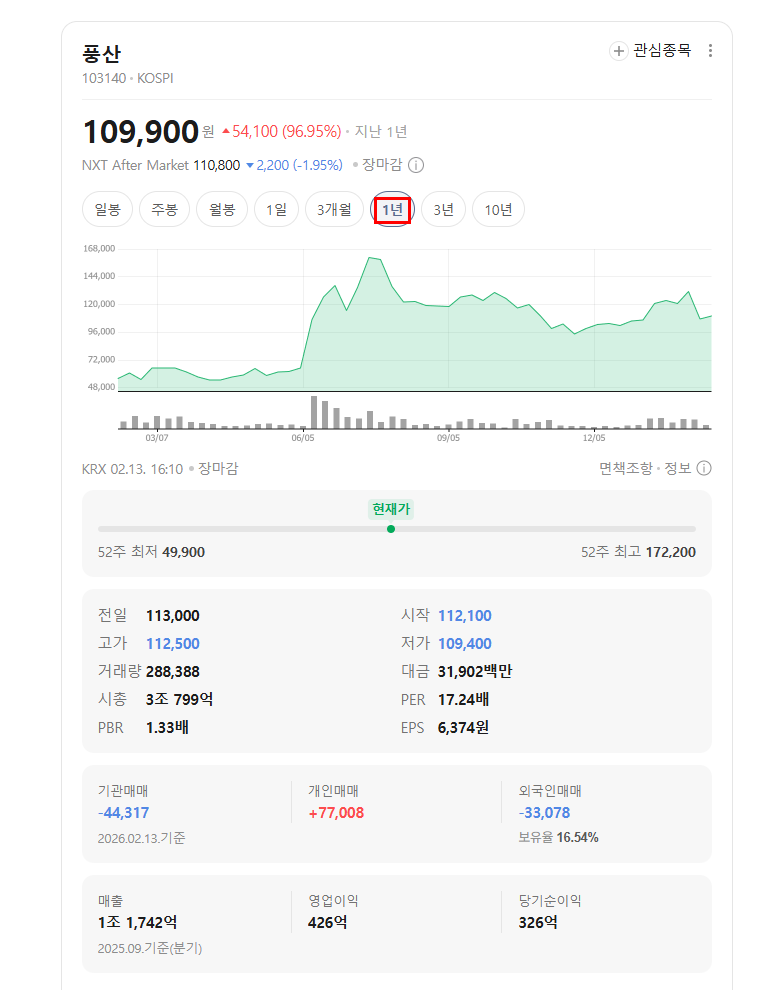
Task: Click the 168,000 y-axis label
Action: pos(99,248)
